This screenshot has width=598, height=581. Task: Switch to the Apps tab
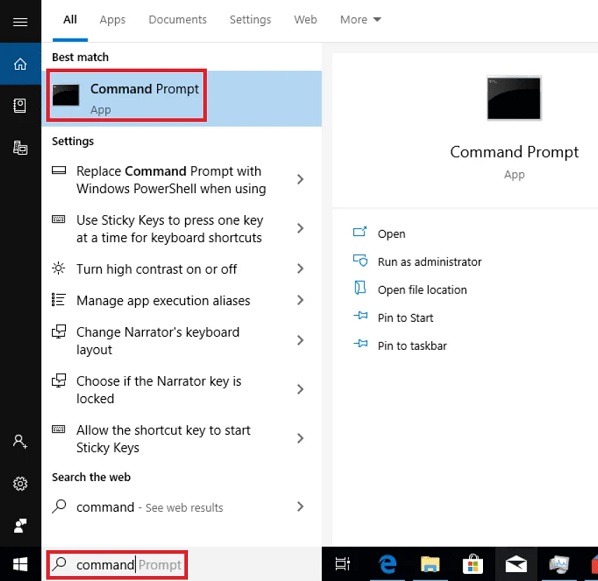[113, 19]
